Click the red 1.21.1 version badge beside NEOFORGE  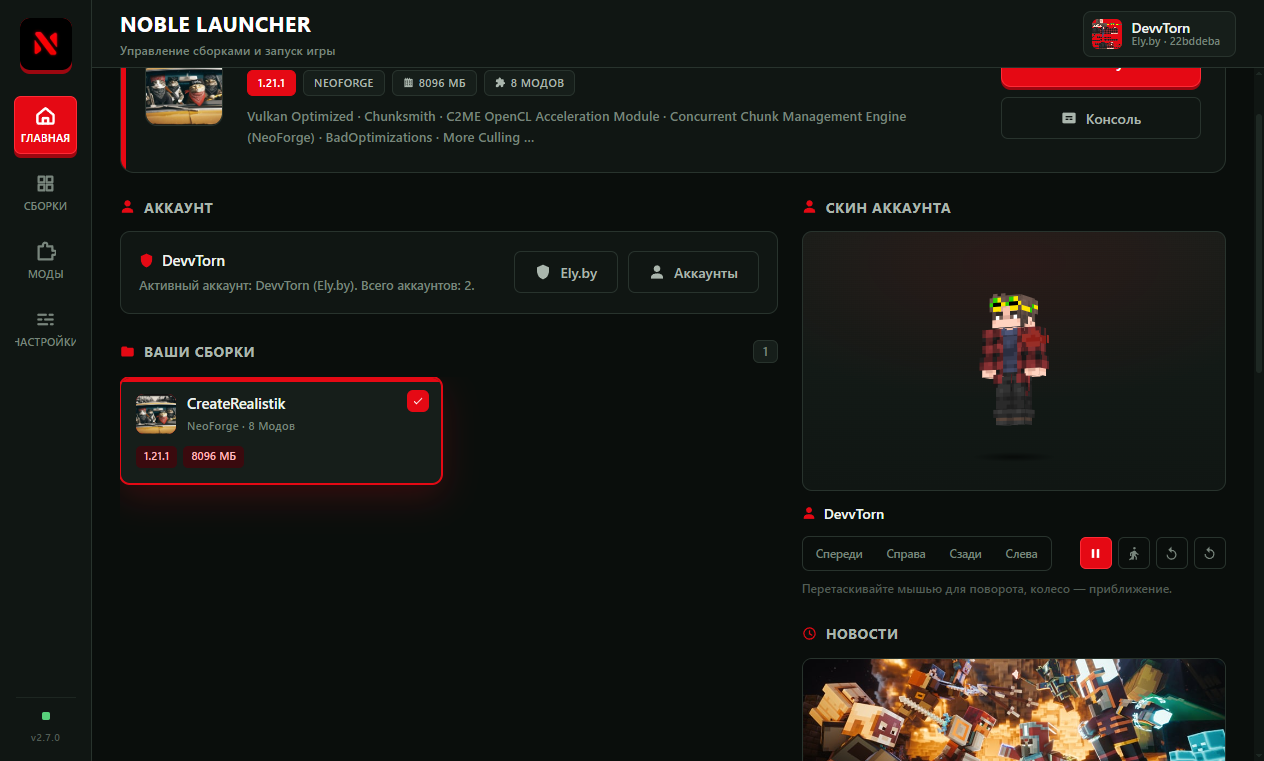coord(271,83)
